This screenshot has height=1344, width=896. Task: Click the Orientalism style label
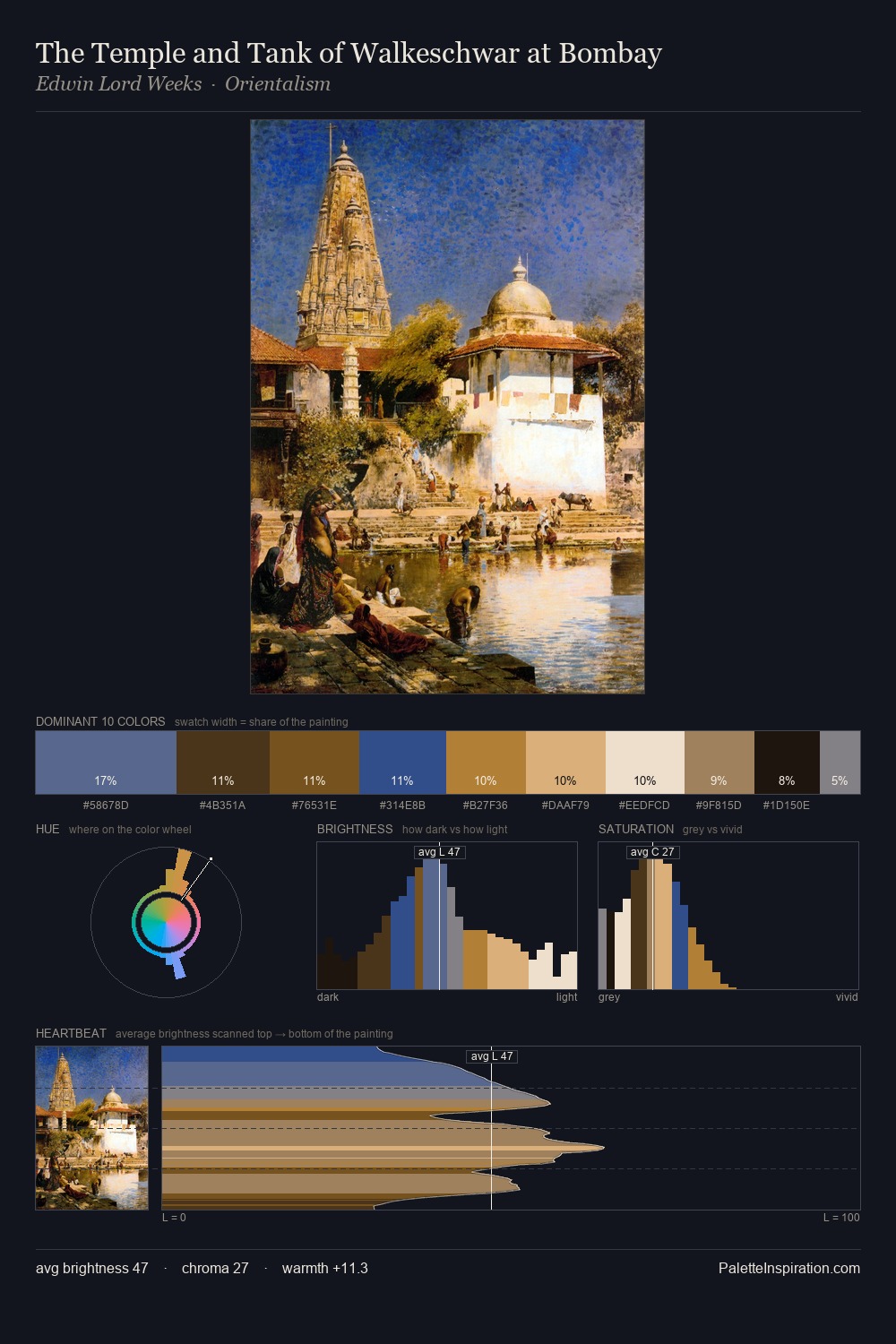(x=278, y=84)
